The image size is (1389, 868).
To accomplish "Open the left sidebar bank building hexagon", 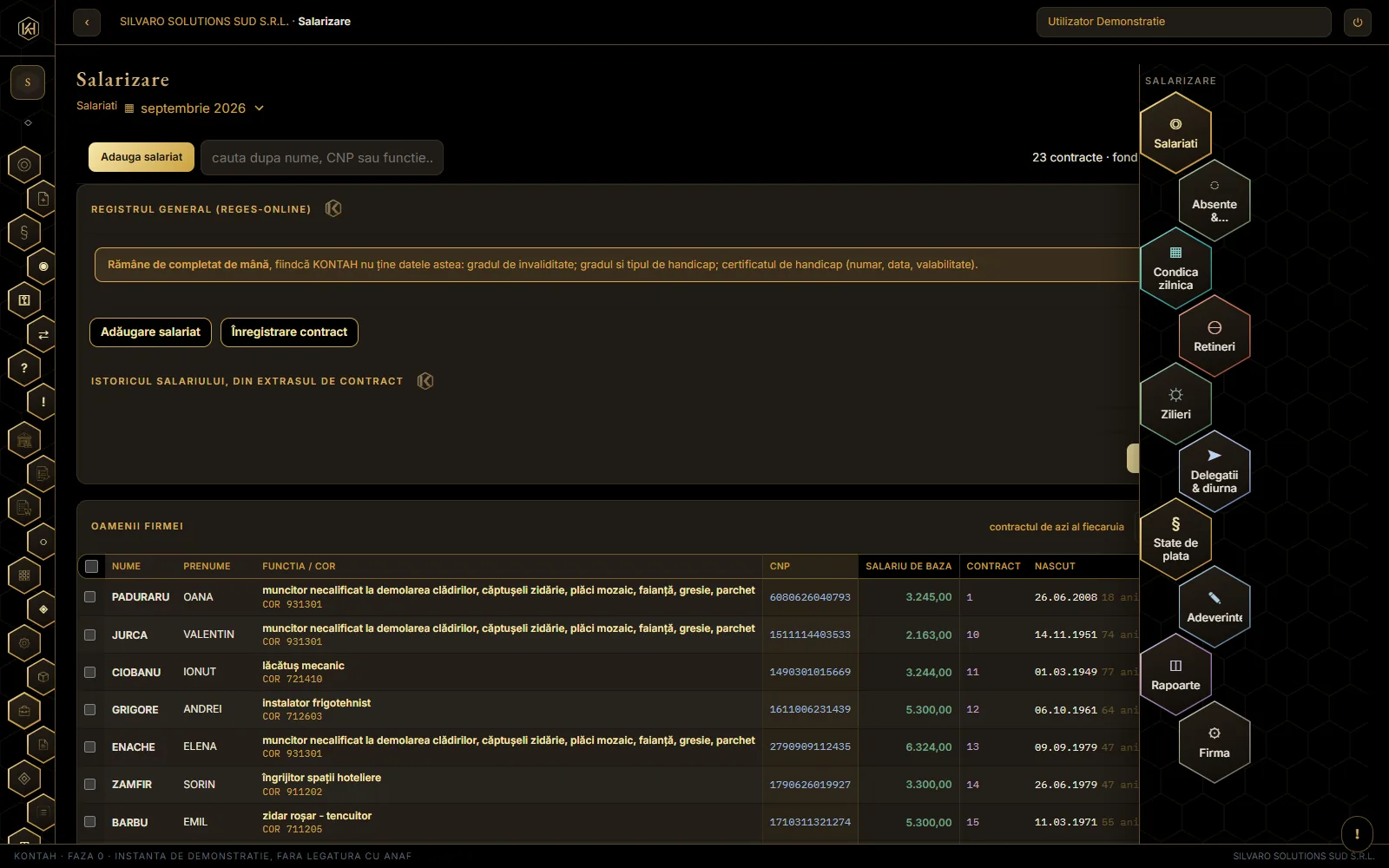I will tap(24, 440).
